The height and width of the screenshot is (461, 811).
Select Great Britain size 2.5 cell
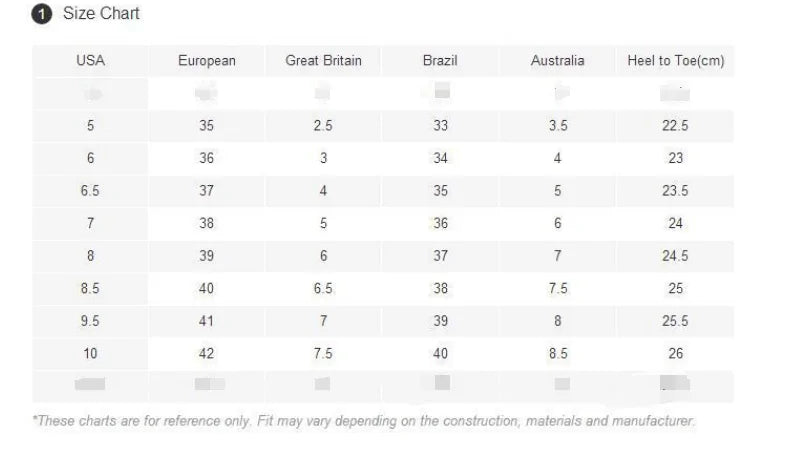pos(323,126)
